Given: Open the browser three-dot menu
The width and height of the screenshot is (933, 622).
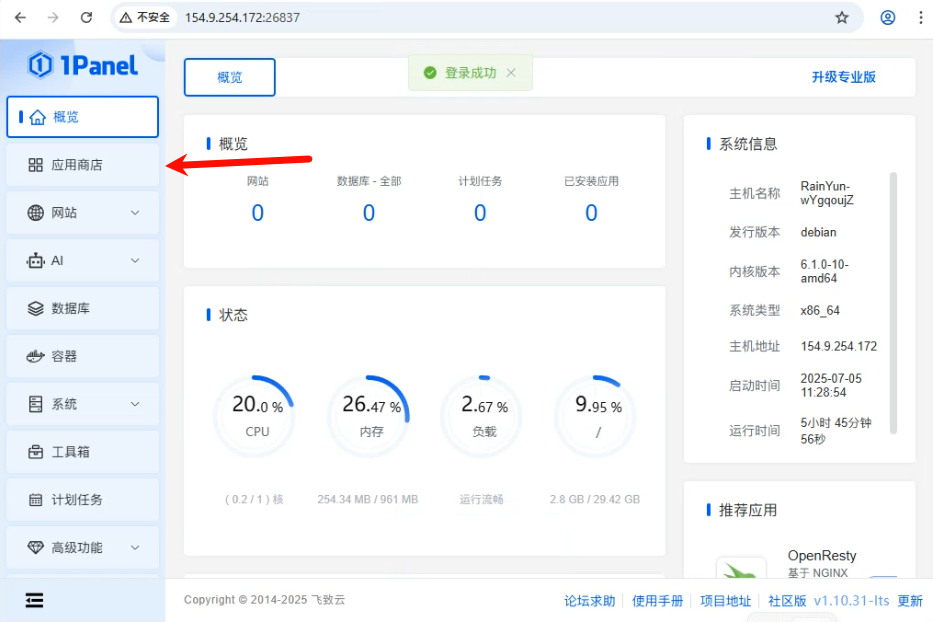Looking at the screenshot, I should click(x=921, y=17).
